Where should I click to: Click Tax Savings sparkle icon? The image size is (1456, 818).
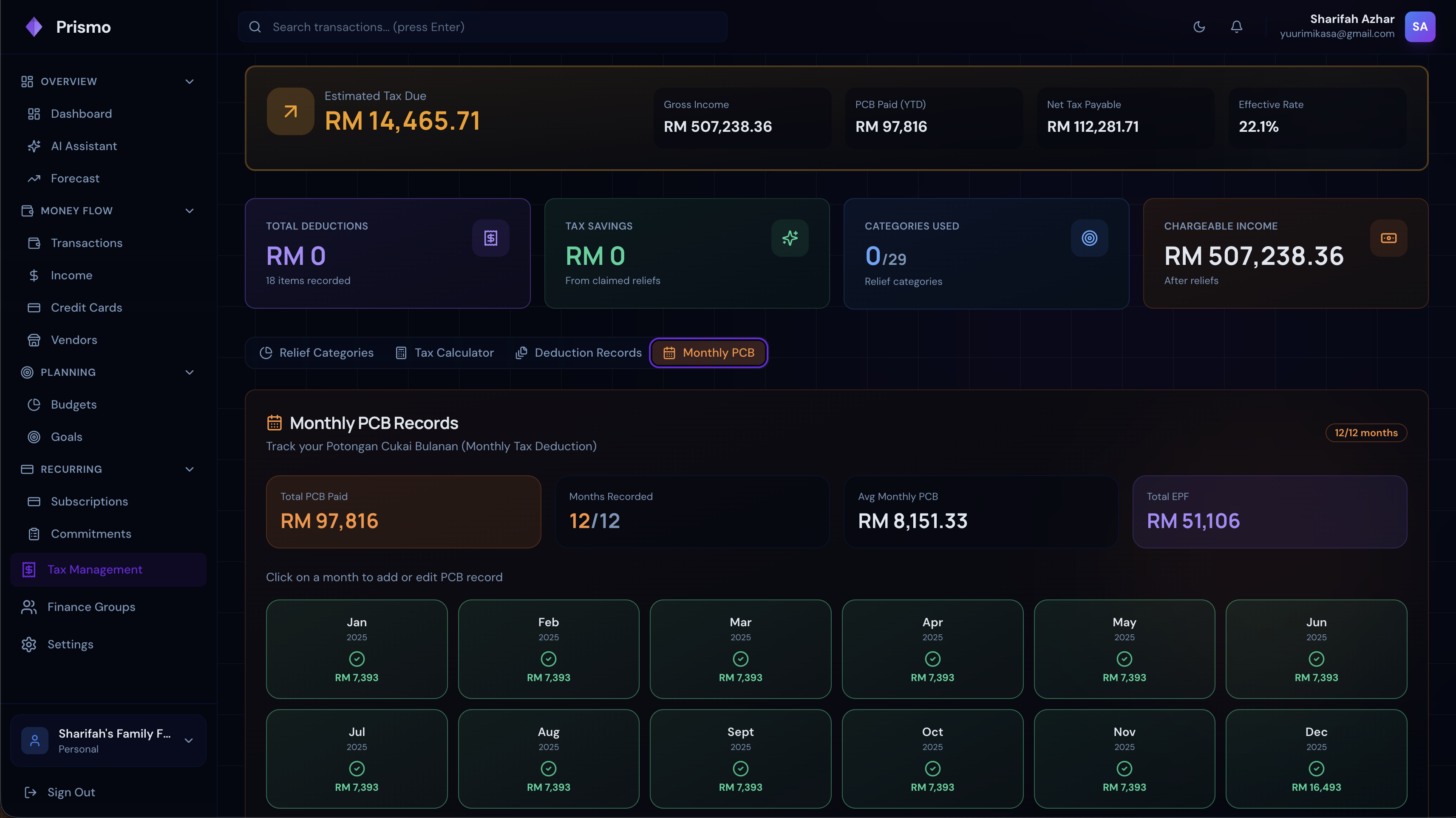(x=790, y=238)
